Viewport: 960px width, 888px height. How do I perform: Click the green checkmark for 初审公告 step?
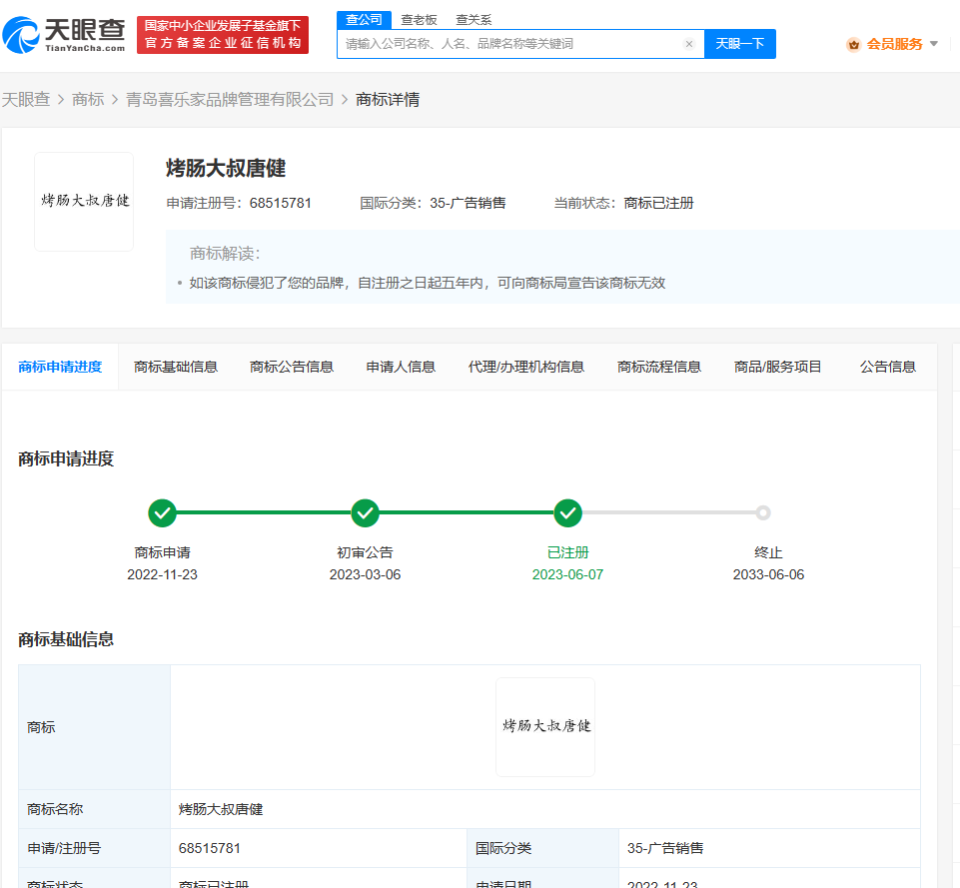tap(365, 513)
